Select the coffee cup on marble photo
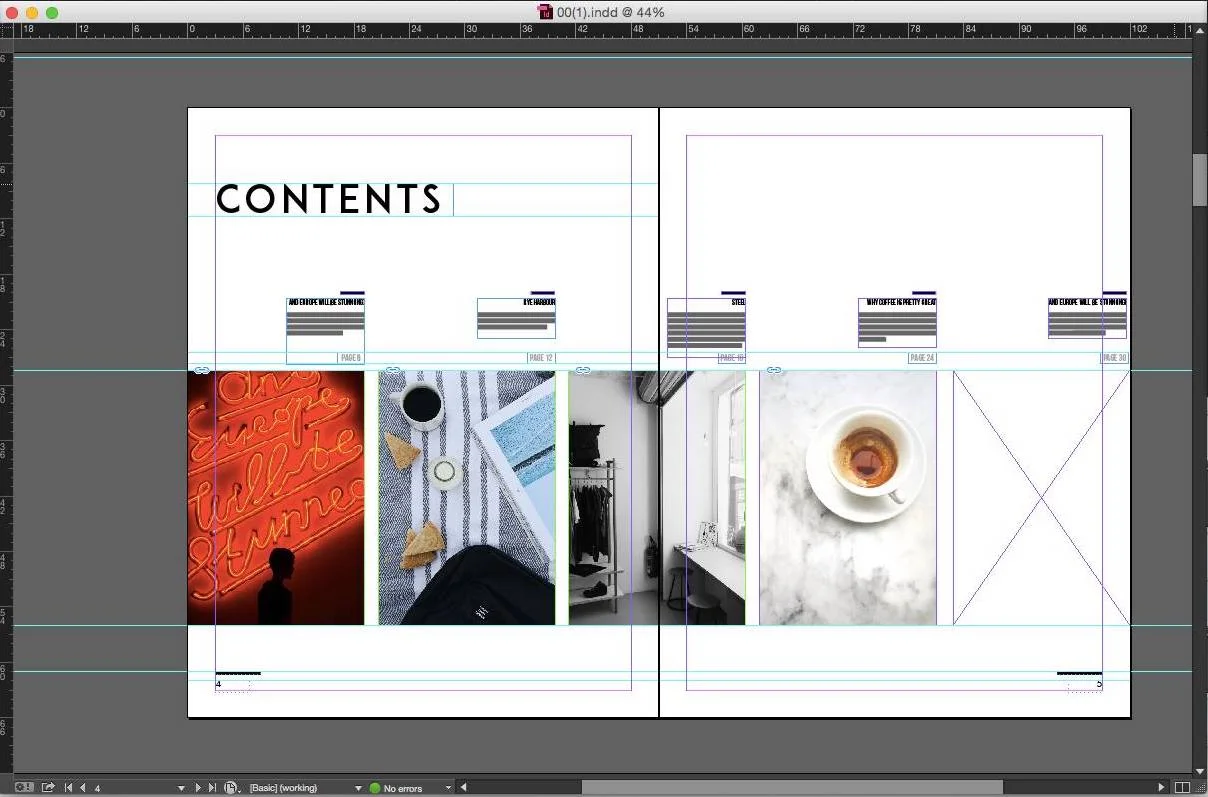Image resolution: width=1208 pixels, height=797 pixels. point(848,498)
